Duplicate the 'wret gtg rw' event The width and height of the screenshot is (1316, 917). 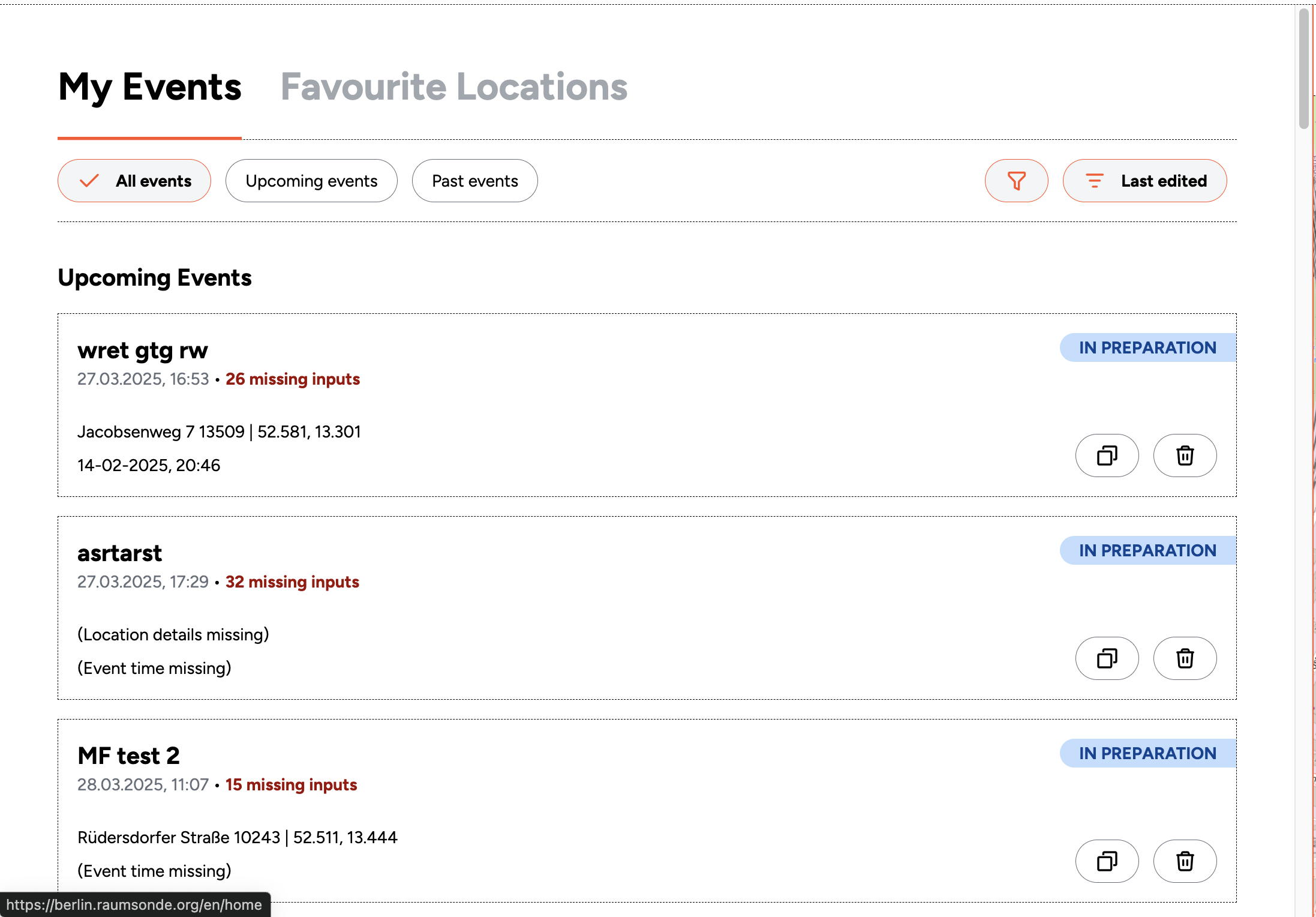click(x=1107, y=455)
